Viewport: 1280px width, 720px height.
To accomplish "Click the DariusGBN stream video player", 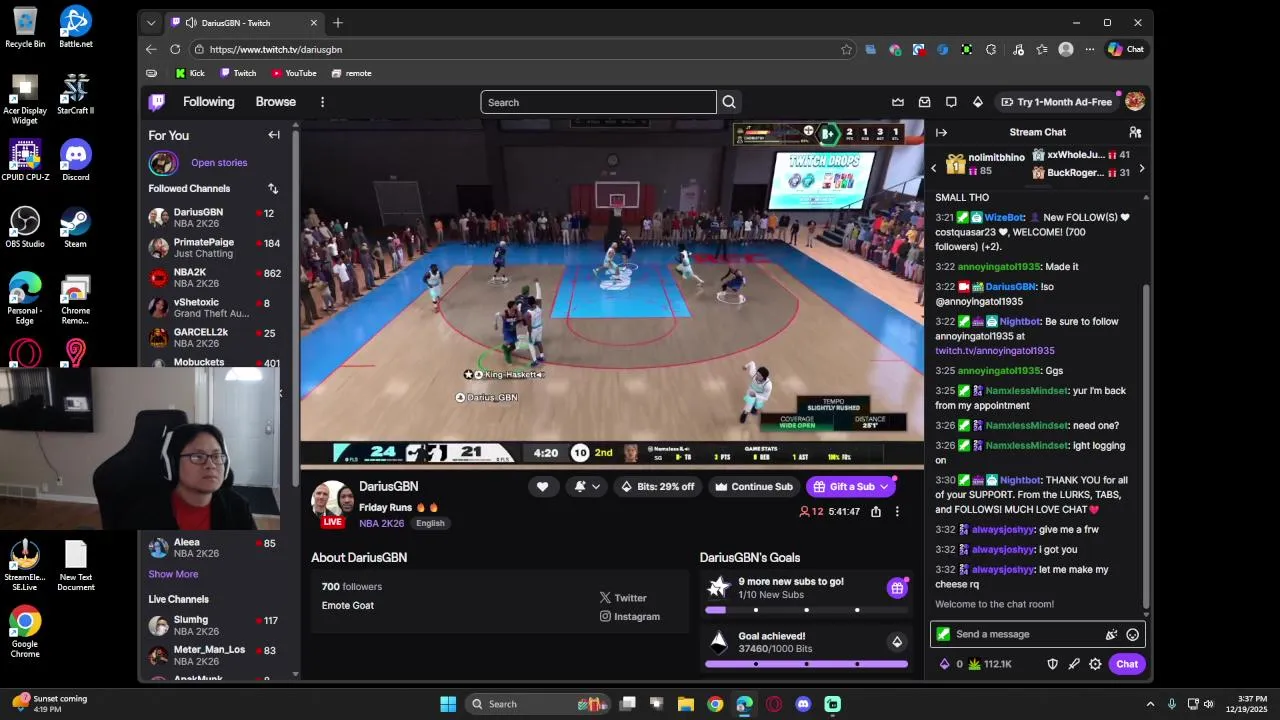I will tap(612, 293).
